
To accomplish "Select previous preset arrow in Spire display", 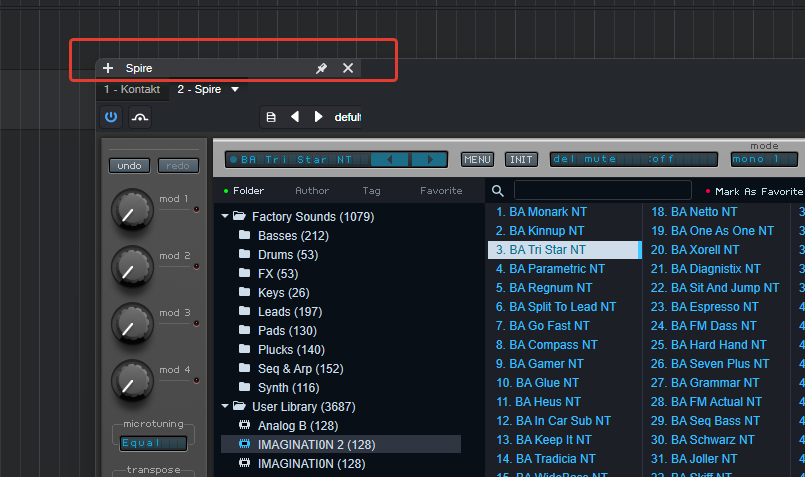I will pyautogui.click(x=390, y=160).
